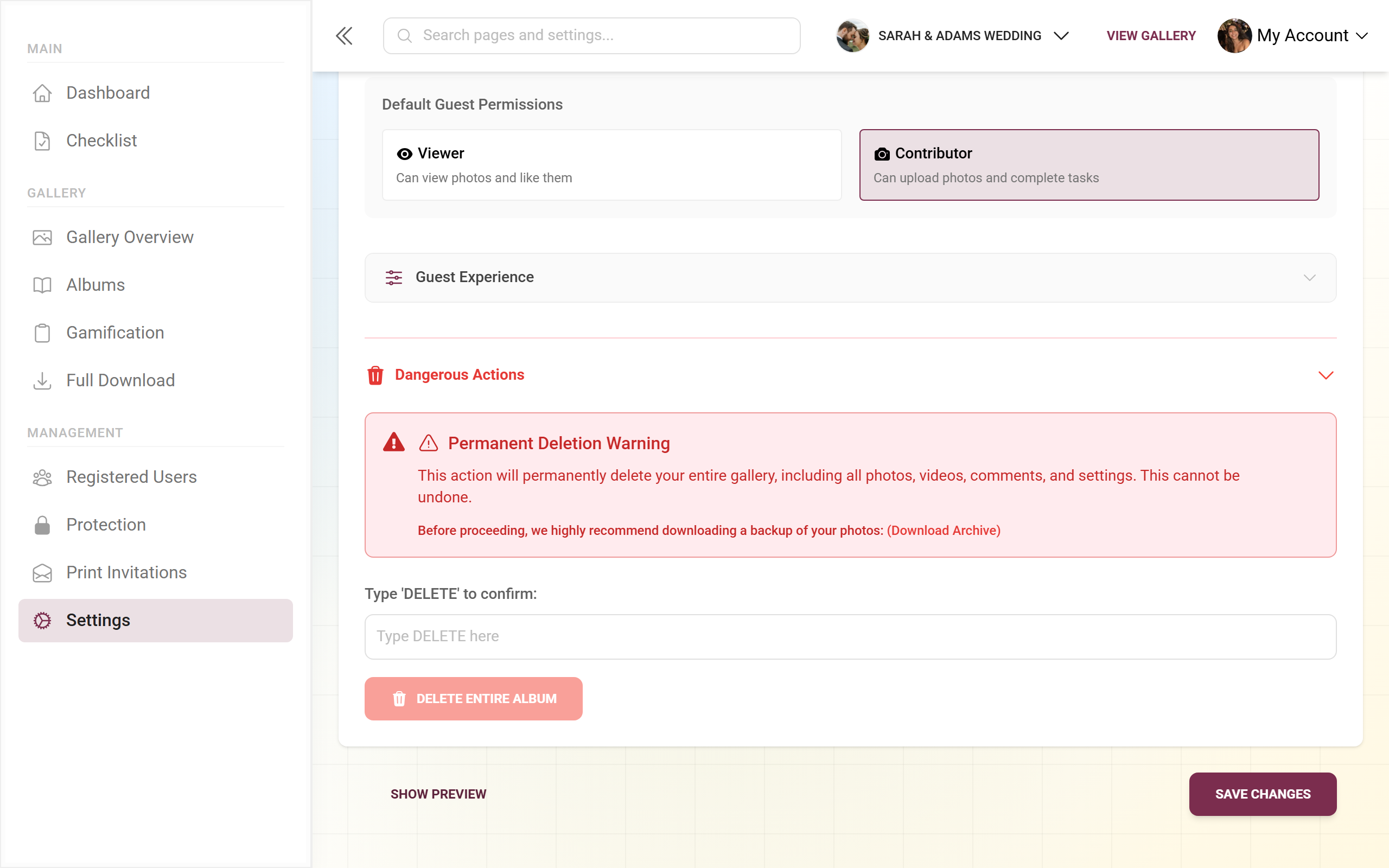The height and width of the screenshot is (868, 1389).
Task: Click the View Gallery link
Action: pos(1151,36)
